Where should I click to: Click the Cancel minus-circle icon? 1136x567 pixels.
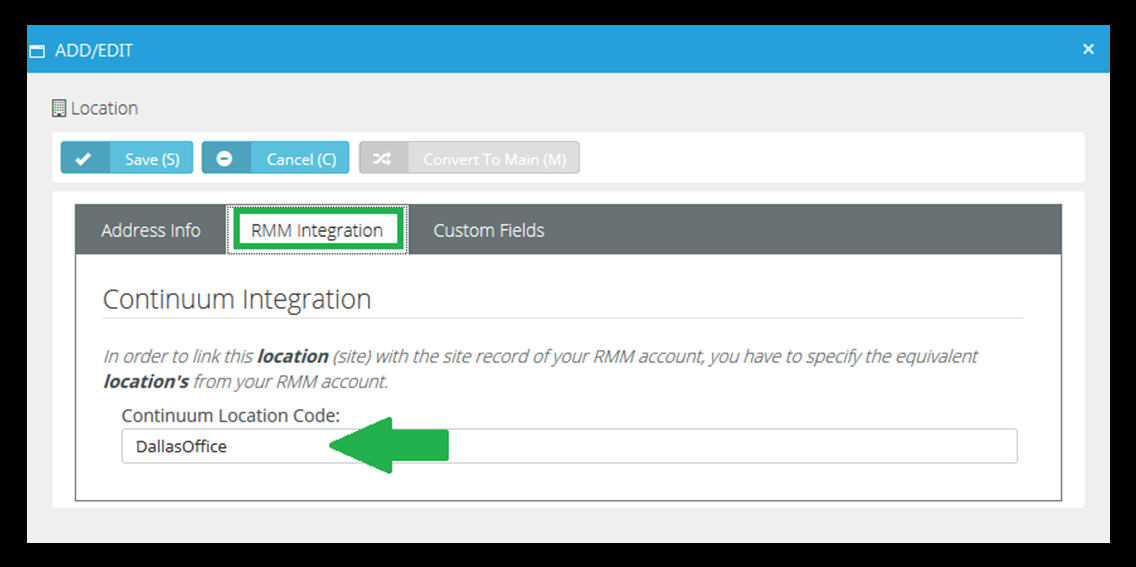pos(225,159)
